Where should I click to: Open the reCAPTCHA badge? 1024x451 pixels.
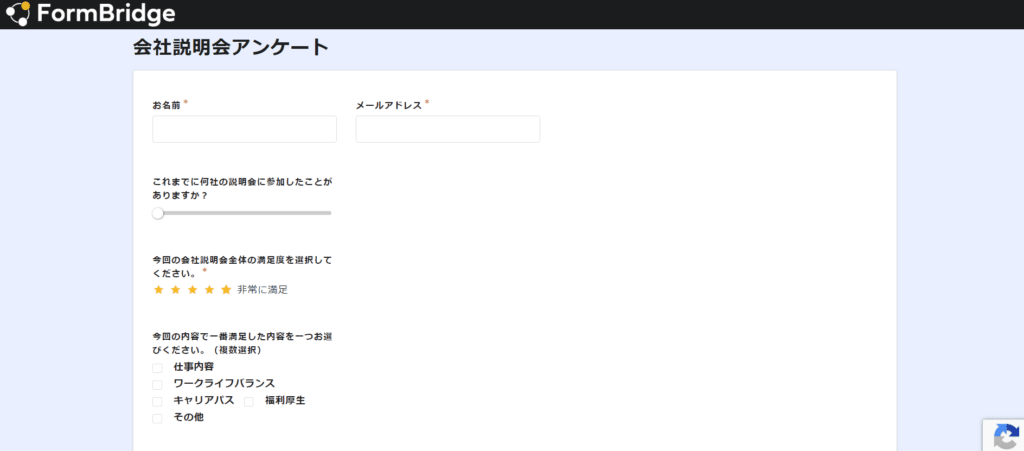tap(1004, 436)
